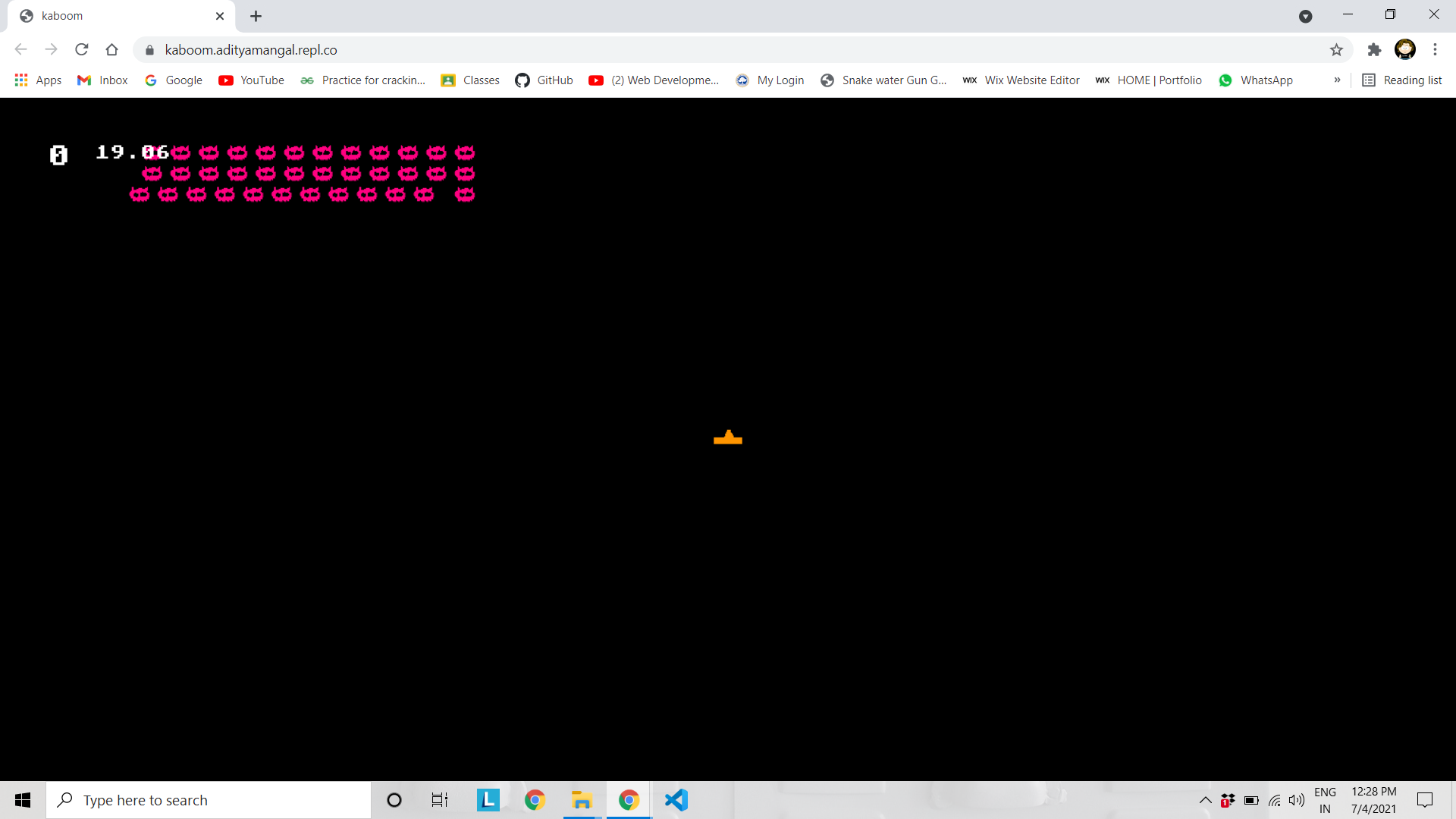Open the YouTube bookmark
The width and height of the screenshot is (1456, 819).
pyautogui.click(x=252, y=80)
